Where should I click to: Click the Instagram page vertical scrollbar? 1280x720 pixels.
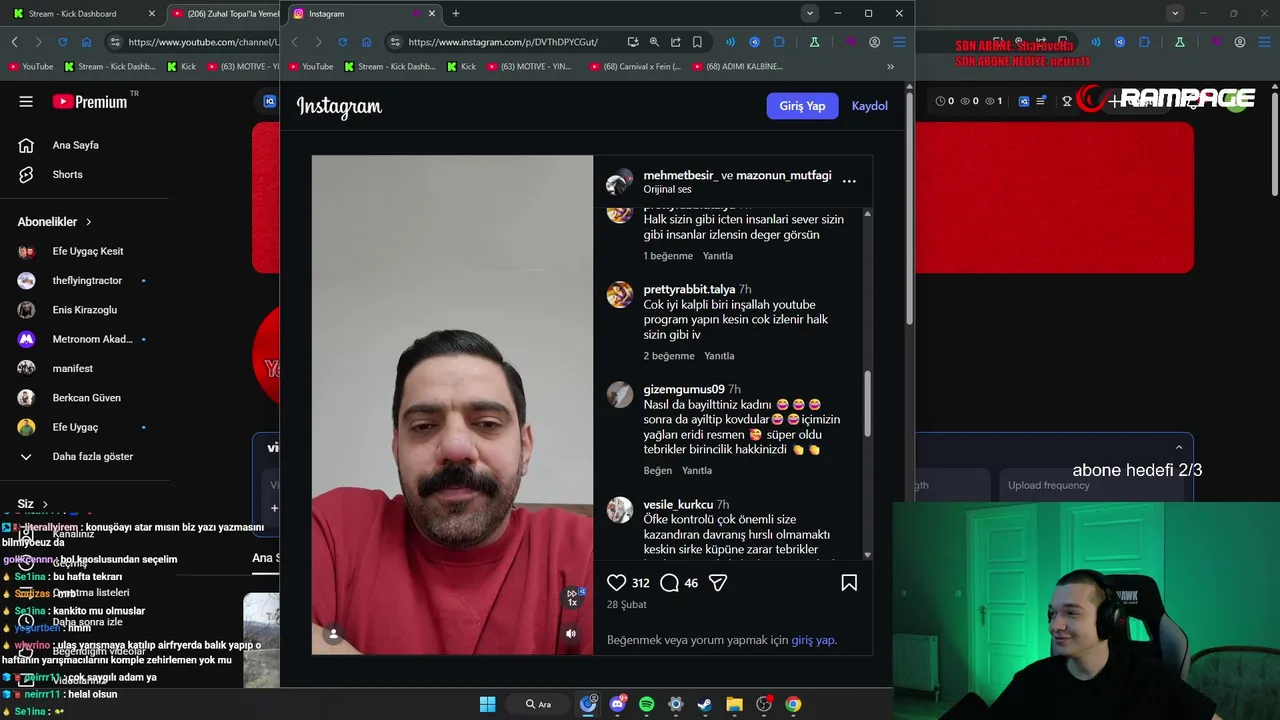[909, 210]
